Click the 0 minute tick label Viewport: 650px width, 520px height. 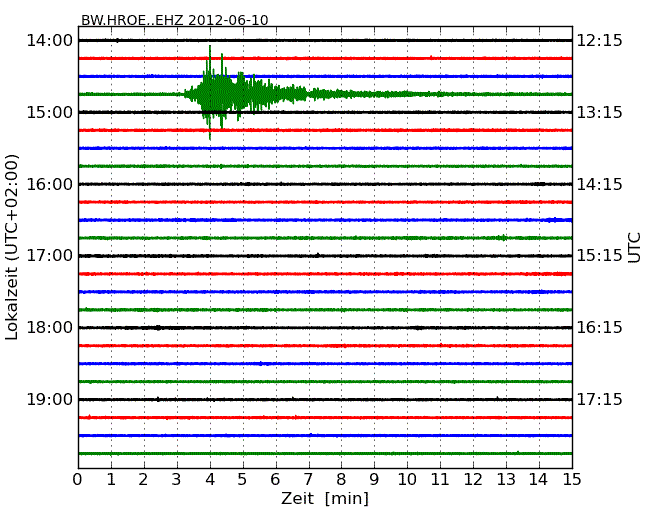78,480
